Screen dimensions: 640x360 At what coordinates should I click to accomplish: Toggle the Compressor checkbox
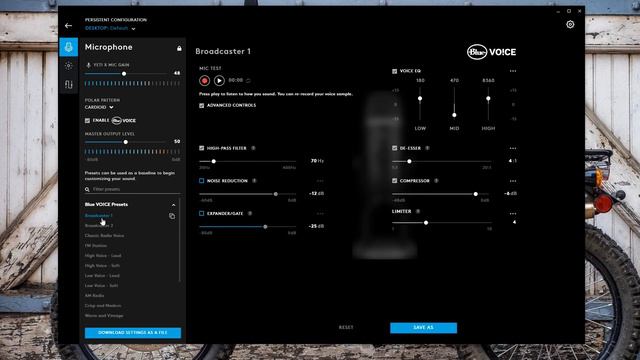pyautogui.click(x=394, y=180)
